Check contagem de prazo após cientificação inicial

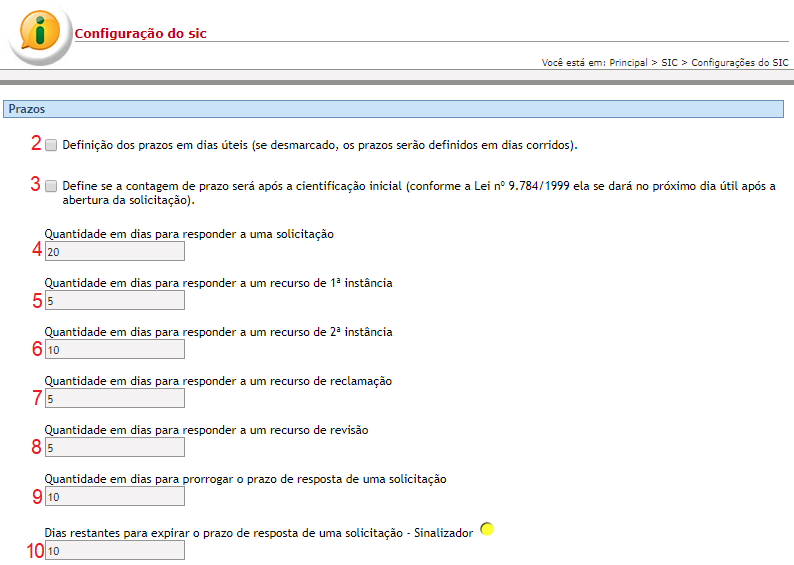point(51,186)
